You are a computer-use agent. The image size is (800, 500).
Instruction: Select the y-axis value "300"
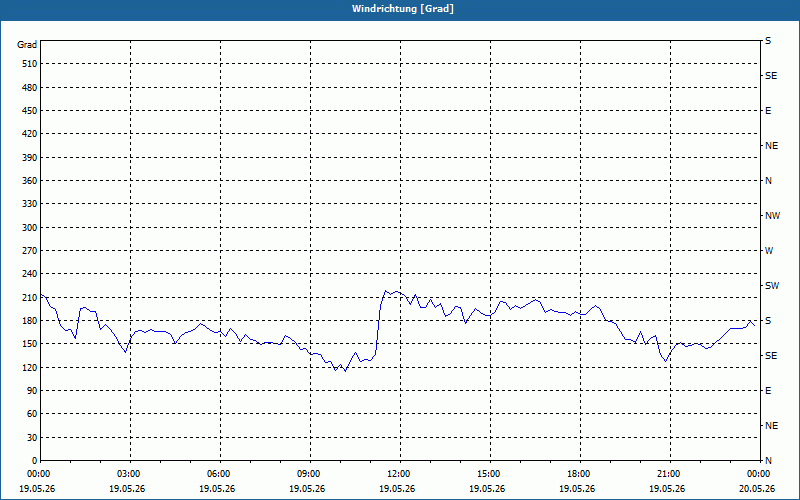(x=30, y=228)
